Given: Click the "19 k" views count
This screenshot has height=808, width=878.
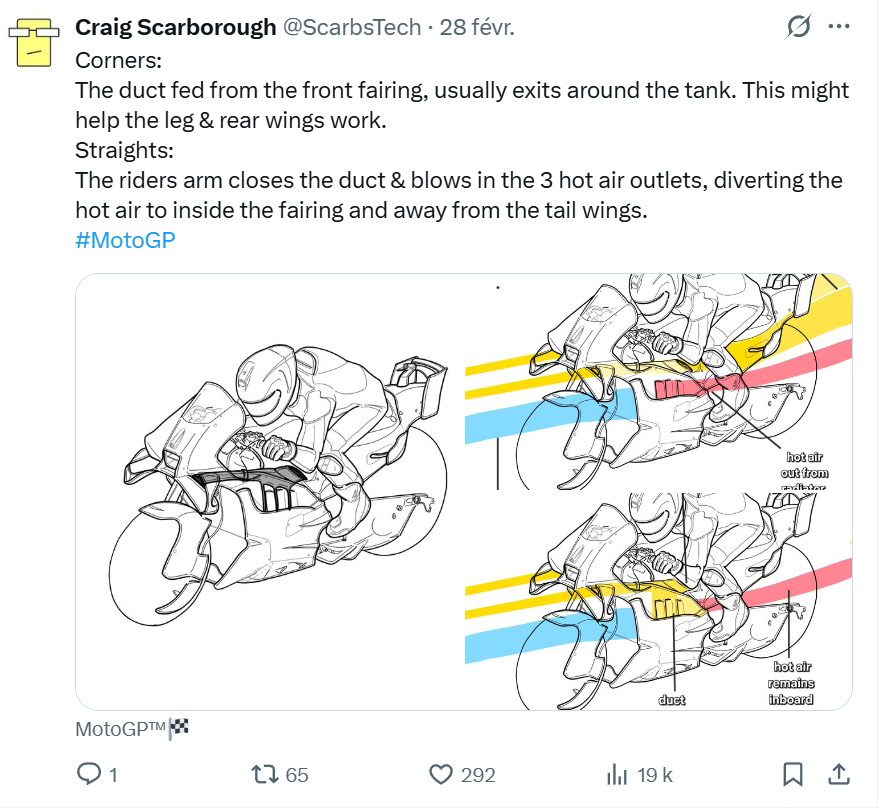Looking at the screenshot, I should pyautogui.click(x=655, y=774).
